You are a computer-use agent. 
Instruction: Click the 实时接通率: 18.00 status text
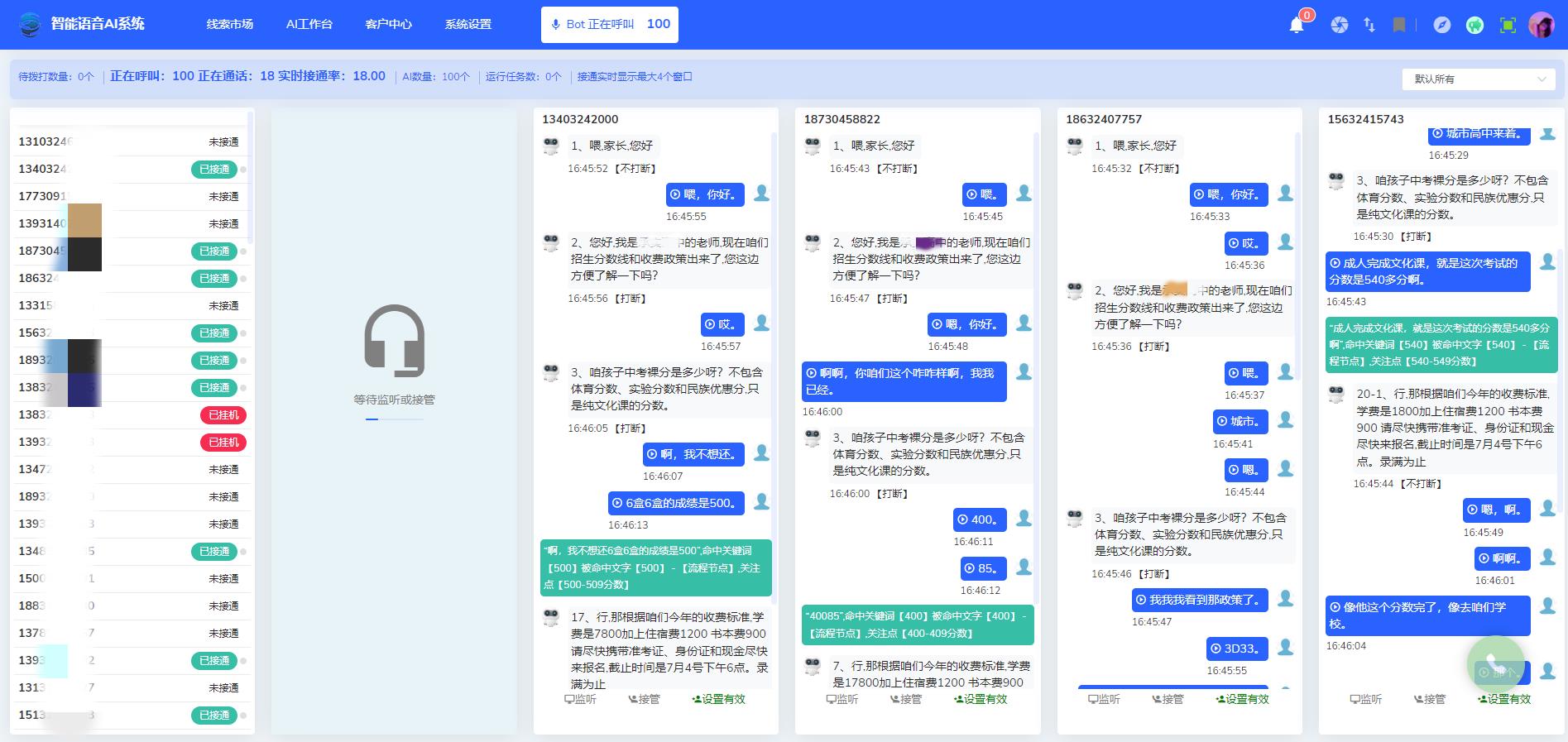pos(332,76)
